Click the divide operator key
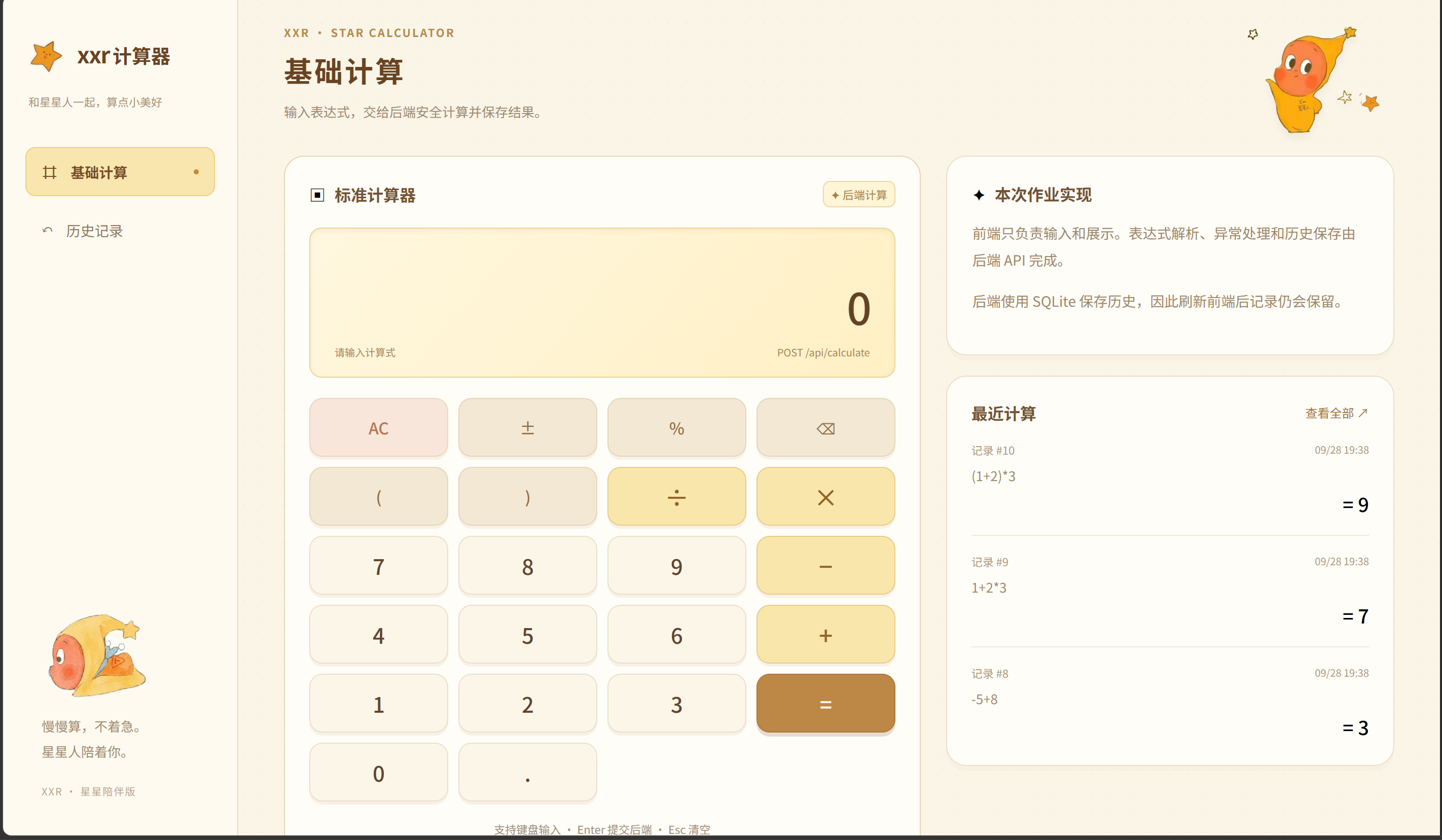 pyautogui.click(x=676, y=497)
